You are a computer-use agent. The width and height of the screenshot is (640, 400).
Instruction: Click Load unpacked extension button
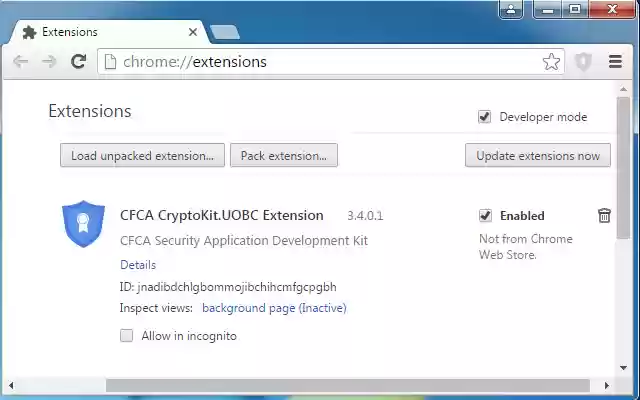click(x=142, y=155)
